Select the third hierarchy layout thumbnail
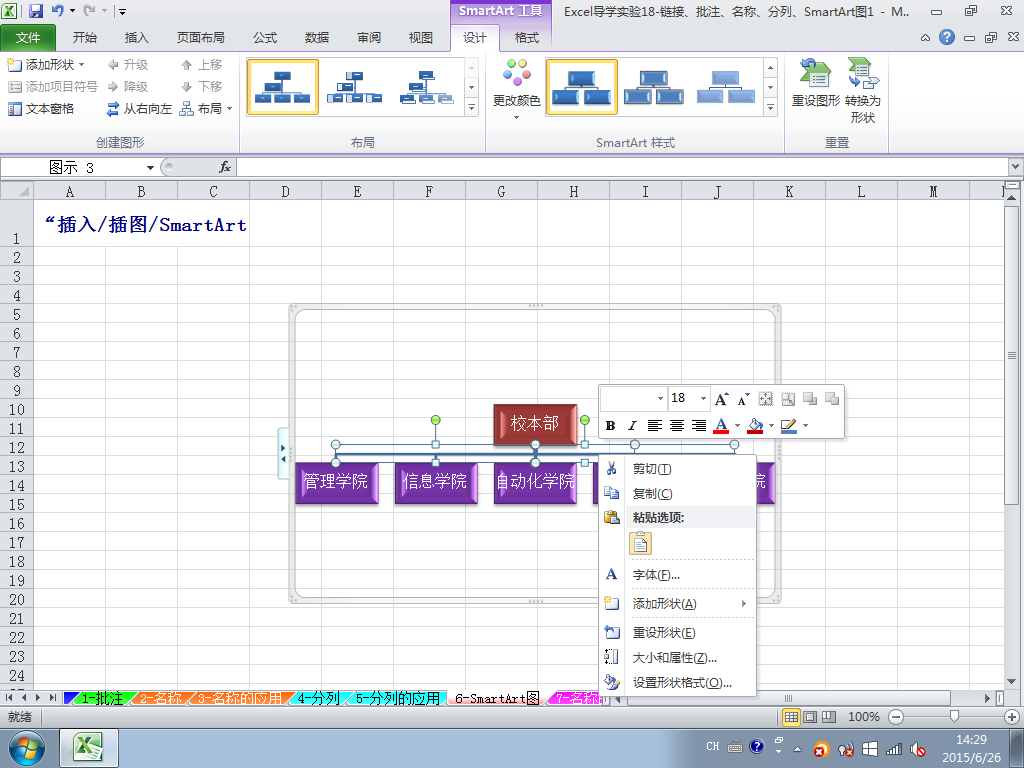Screen dimensions: 1024x768 coord(426,87)
